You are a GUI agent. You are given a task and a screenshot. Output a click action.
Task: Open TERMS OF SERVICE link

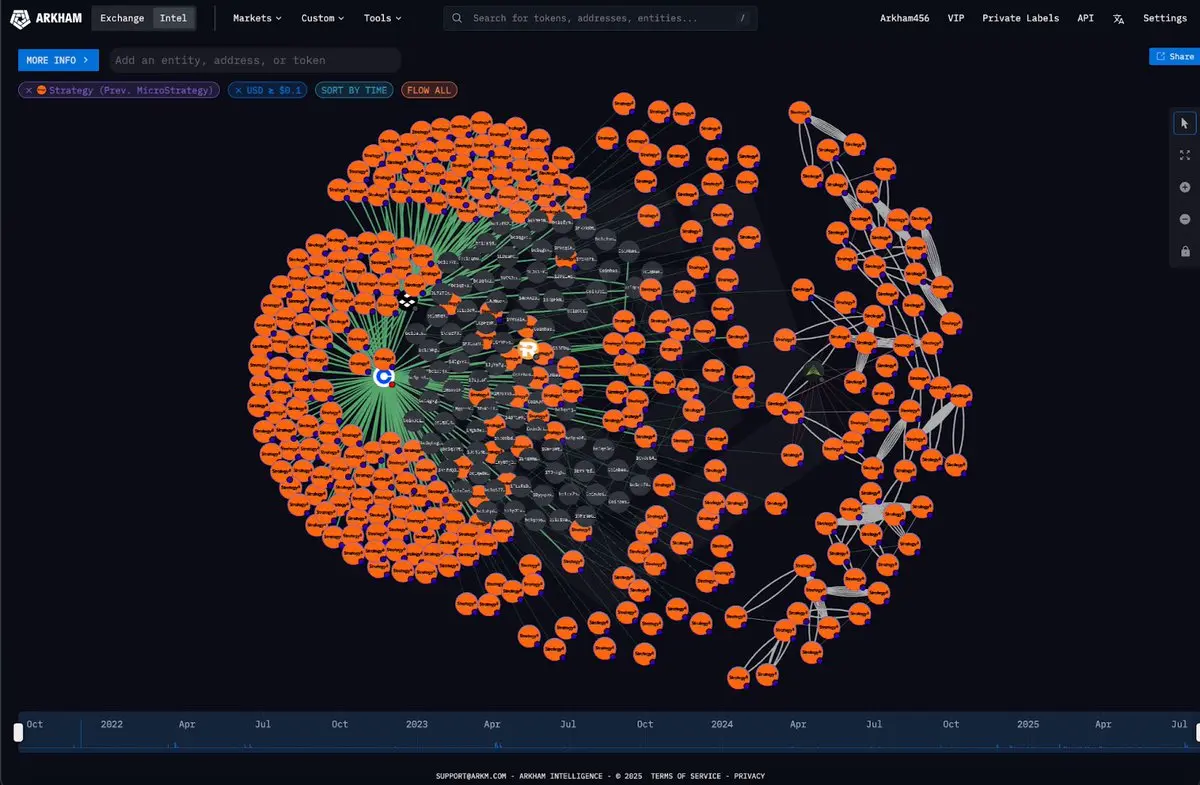coord(685,776)
